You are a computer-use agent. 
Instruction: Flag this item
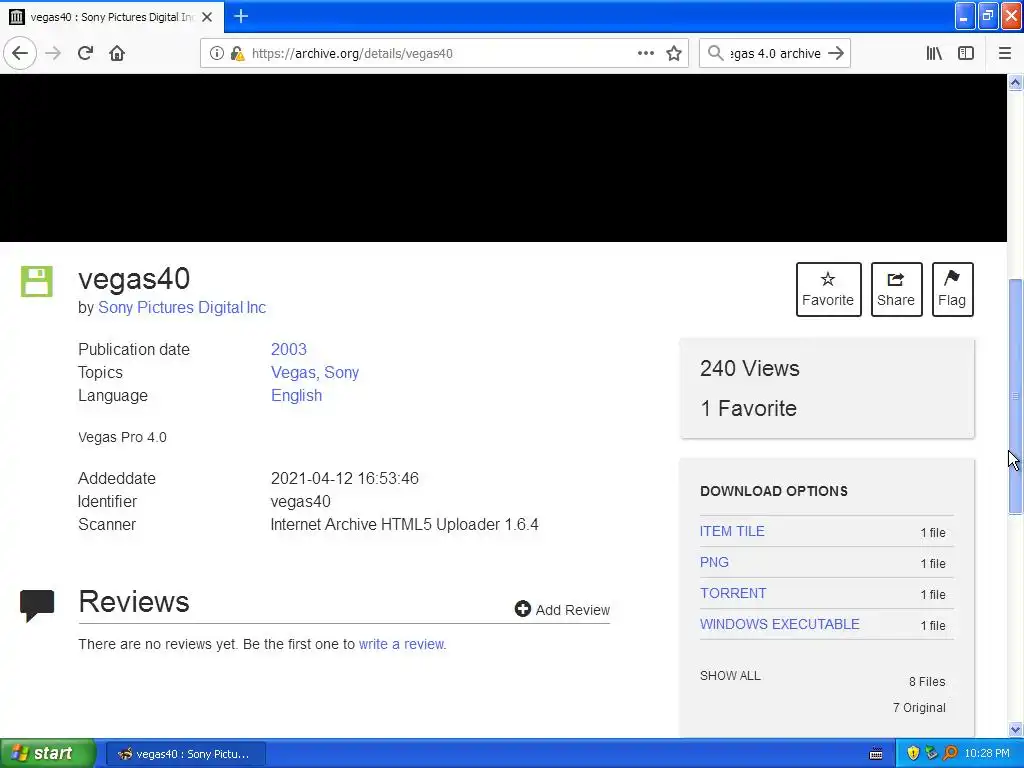(952, 289)
